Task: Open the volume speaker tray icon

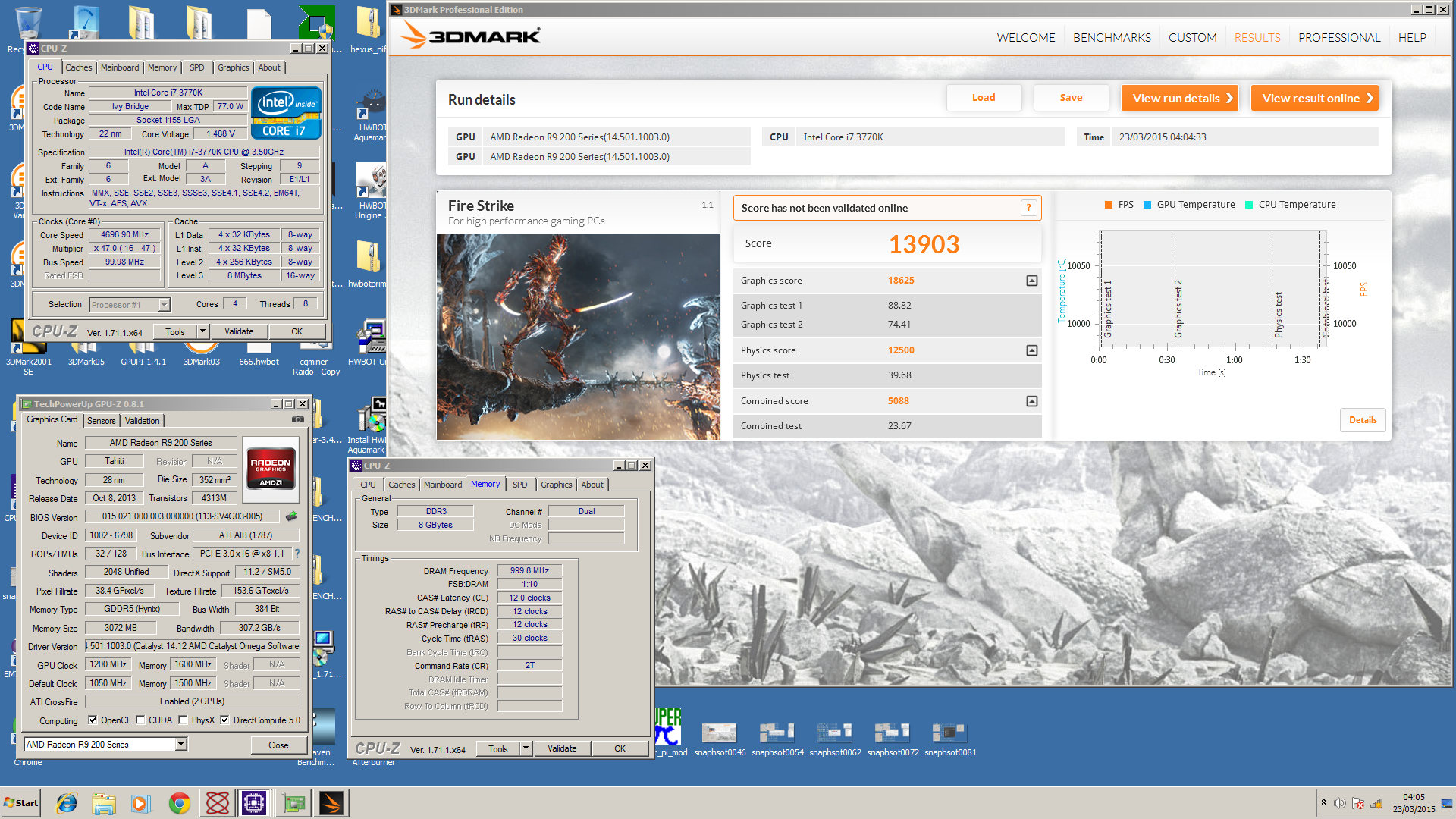Action: pos(1339,803)
